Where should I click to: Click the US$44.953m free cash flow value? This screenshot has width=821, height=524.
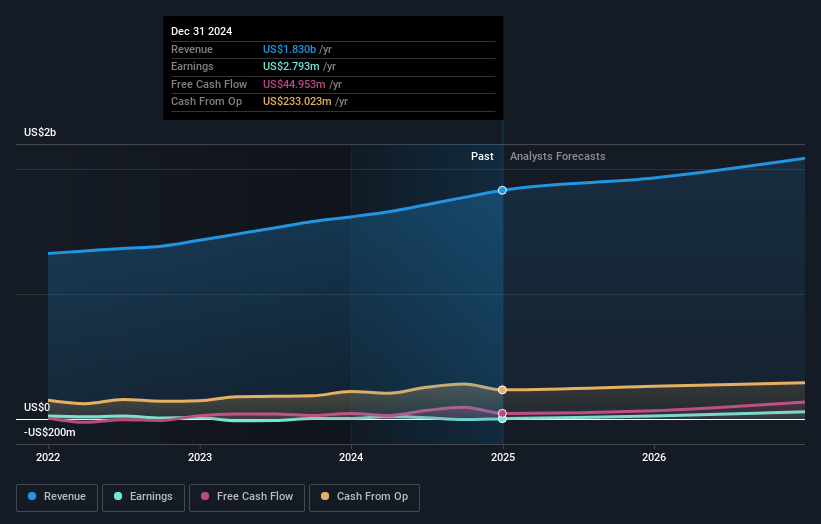(294, 84)
